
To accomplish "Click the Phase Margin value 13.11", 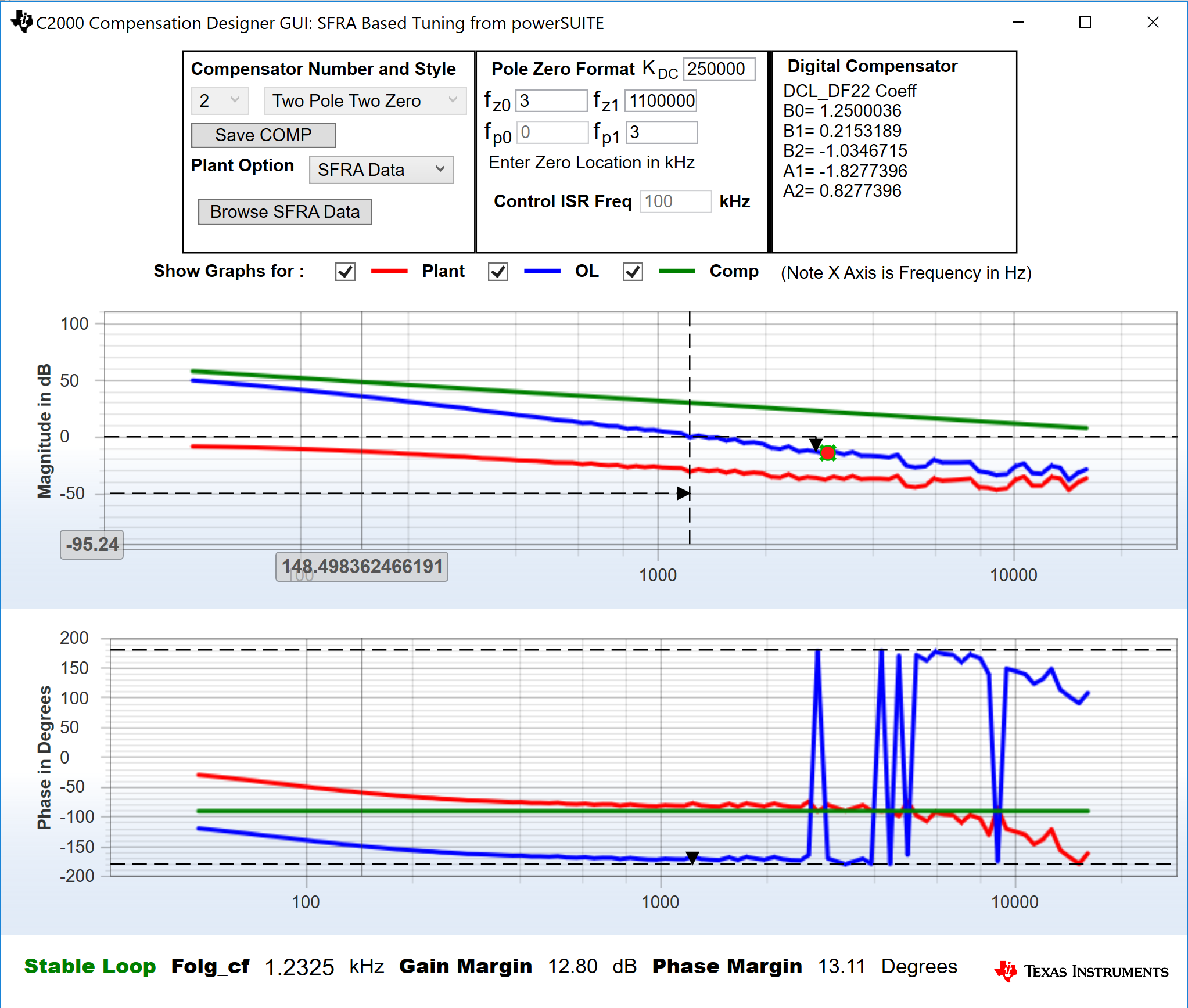I will click(x=842, y=966).
